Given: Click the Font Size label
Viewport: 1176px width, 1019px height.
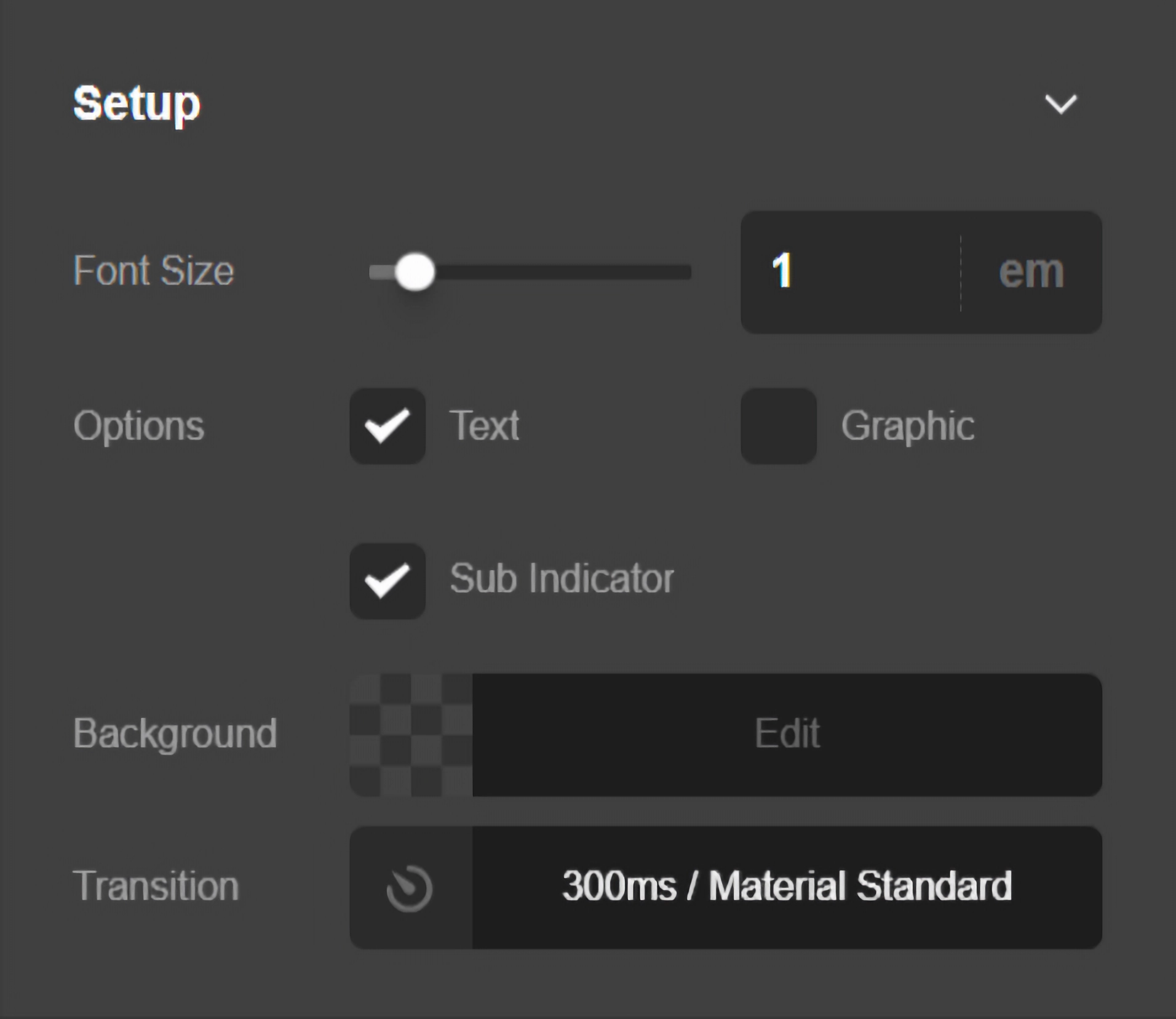Looking at the screenshot, I should pos(153,271).
